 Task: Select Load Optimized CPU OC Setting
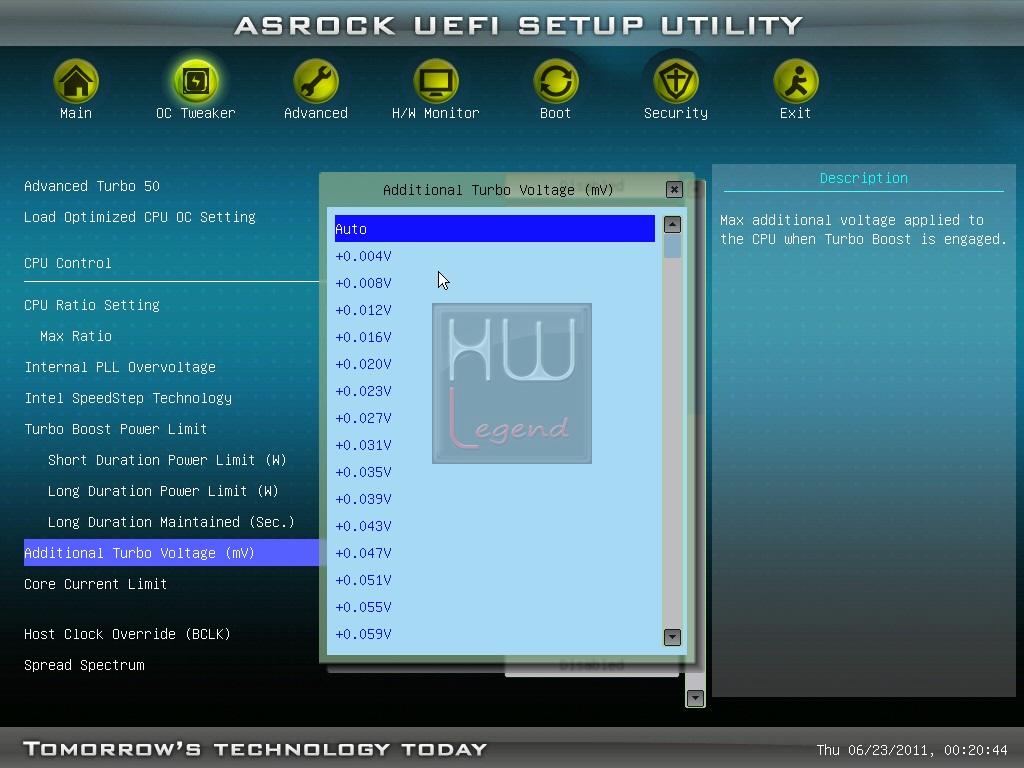click(x=140, y=217)
